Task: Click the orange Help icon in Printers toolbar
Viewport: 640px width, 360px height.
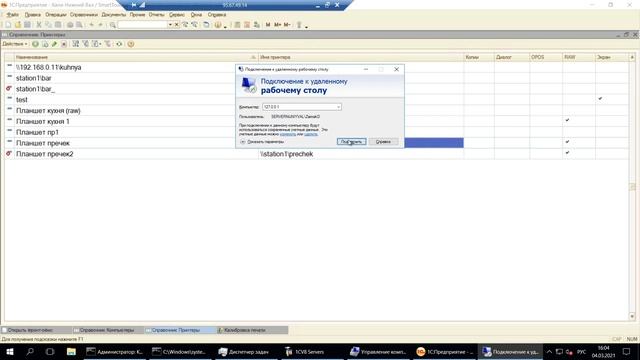Action: pos(131,44)
